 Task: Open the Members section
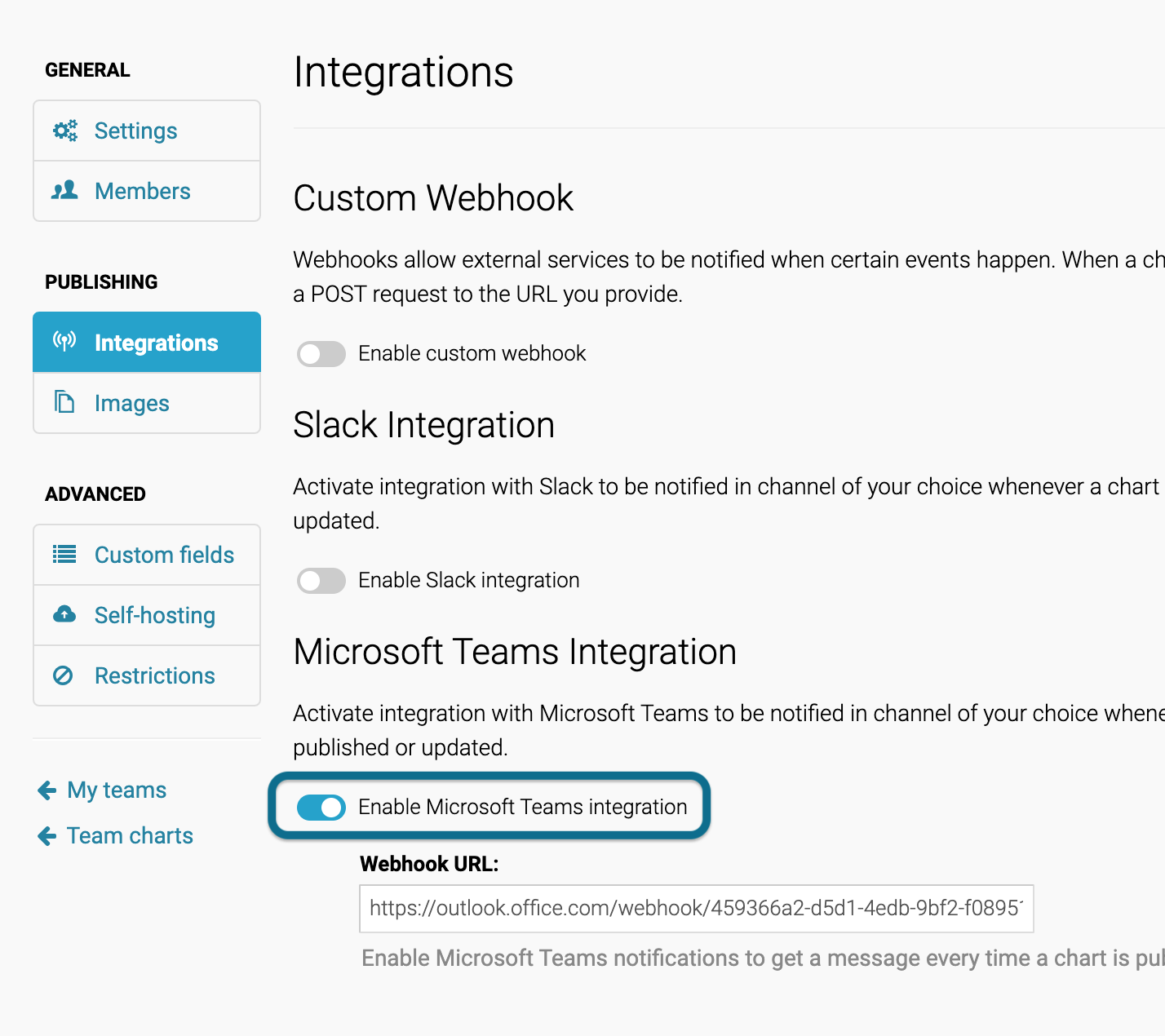click(147, 191)
